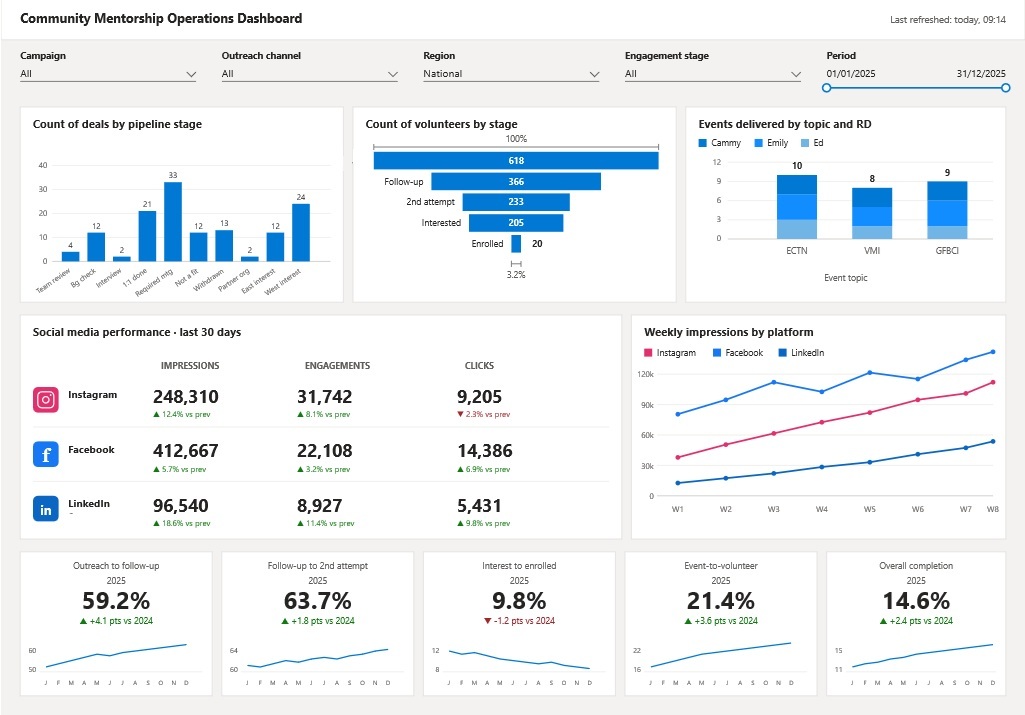This screenshot has height=715, width=1025.
Task: Click the IMPRESSIONS column header
Action: point(190,366)
